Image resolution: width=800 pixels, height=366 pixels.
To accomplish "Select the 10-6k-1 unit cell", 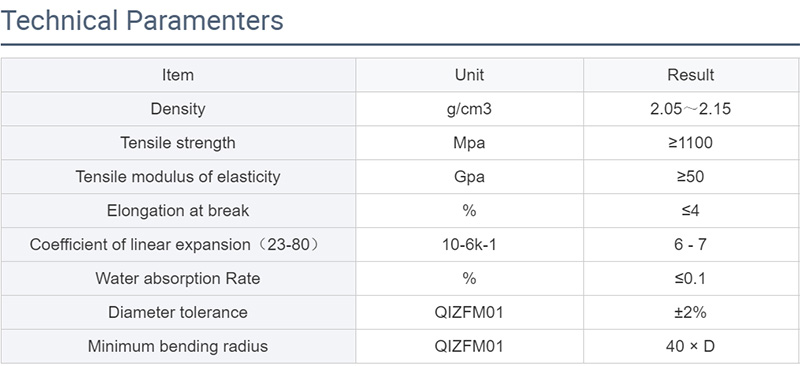I will tap(469, 245).
